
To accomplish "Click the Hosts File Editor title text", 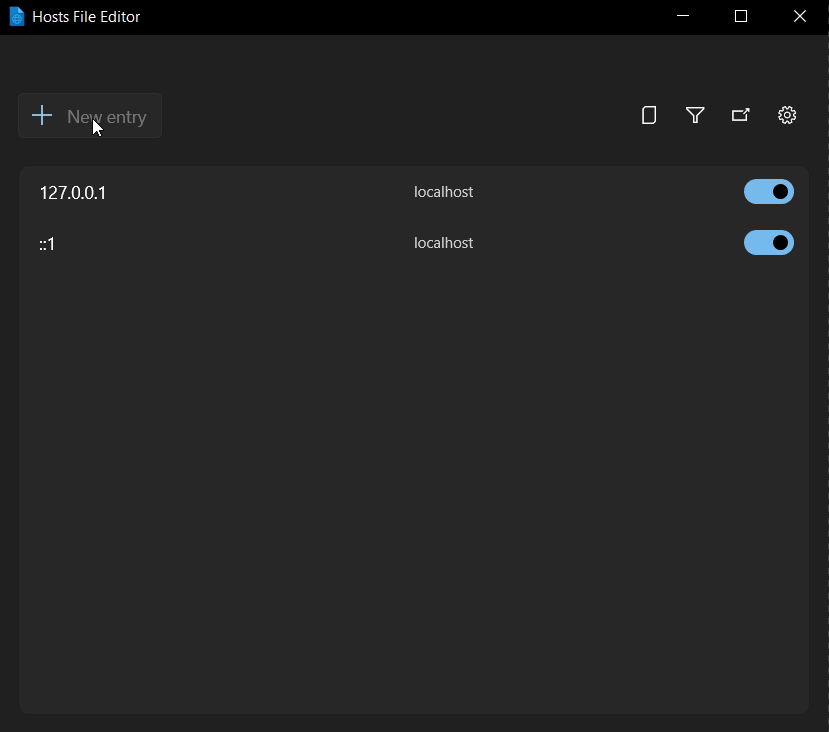I will coord(88,16).
